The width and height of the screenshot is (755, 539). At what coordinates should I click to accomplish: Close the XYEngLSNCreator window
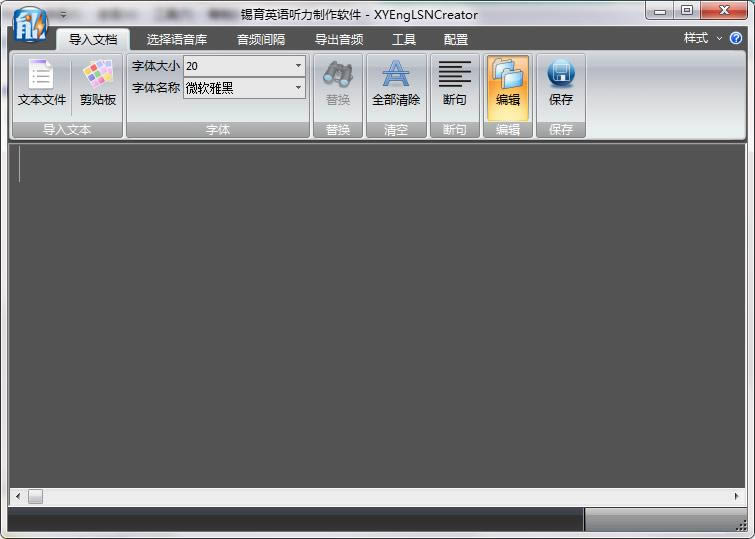click(724, 11)
